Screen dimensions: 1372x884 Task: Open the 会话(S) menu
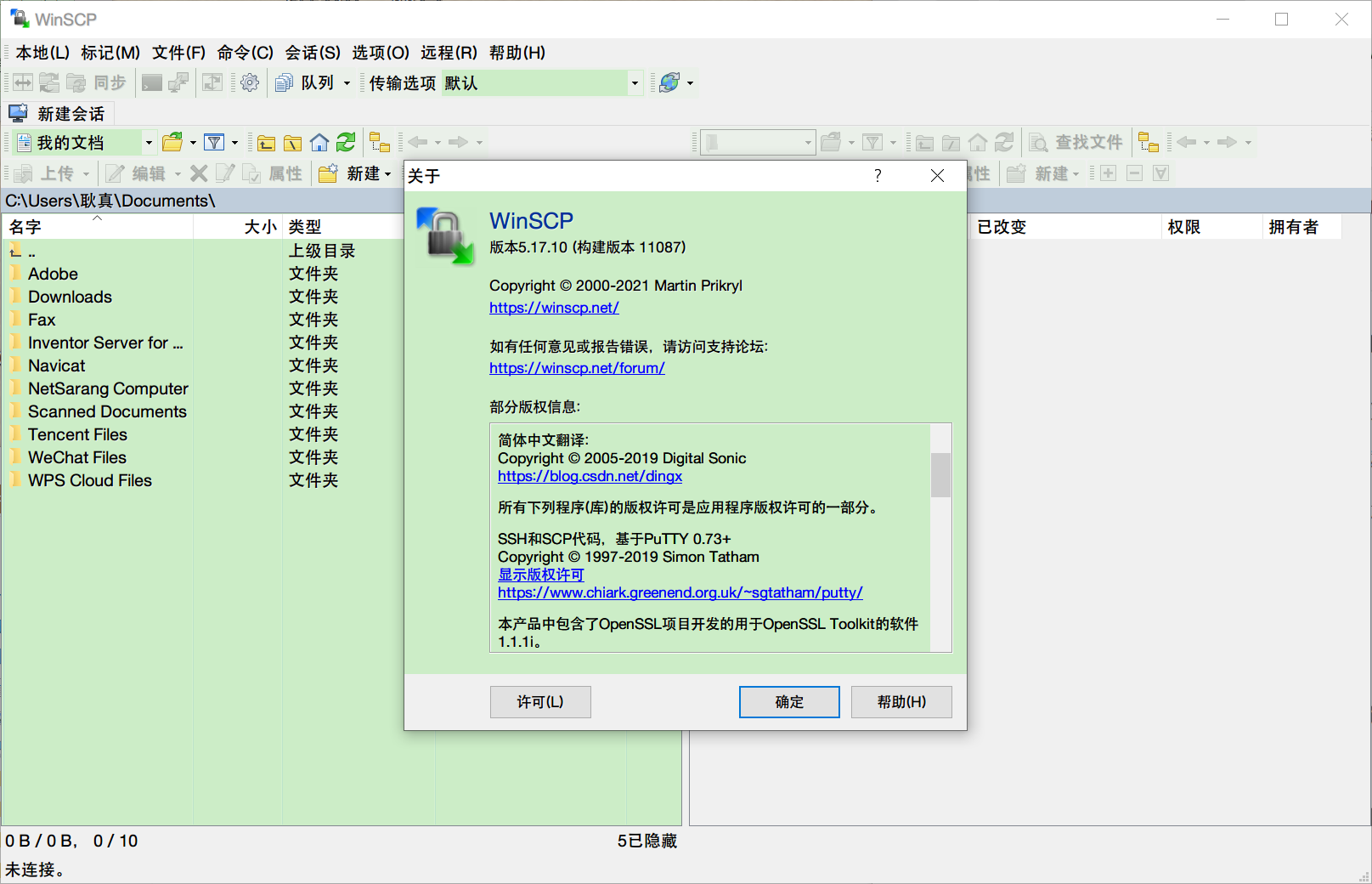click(x=313, y=52)
